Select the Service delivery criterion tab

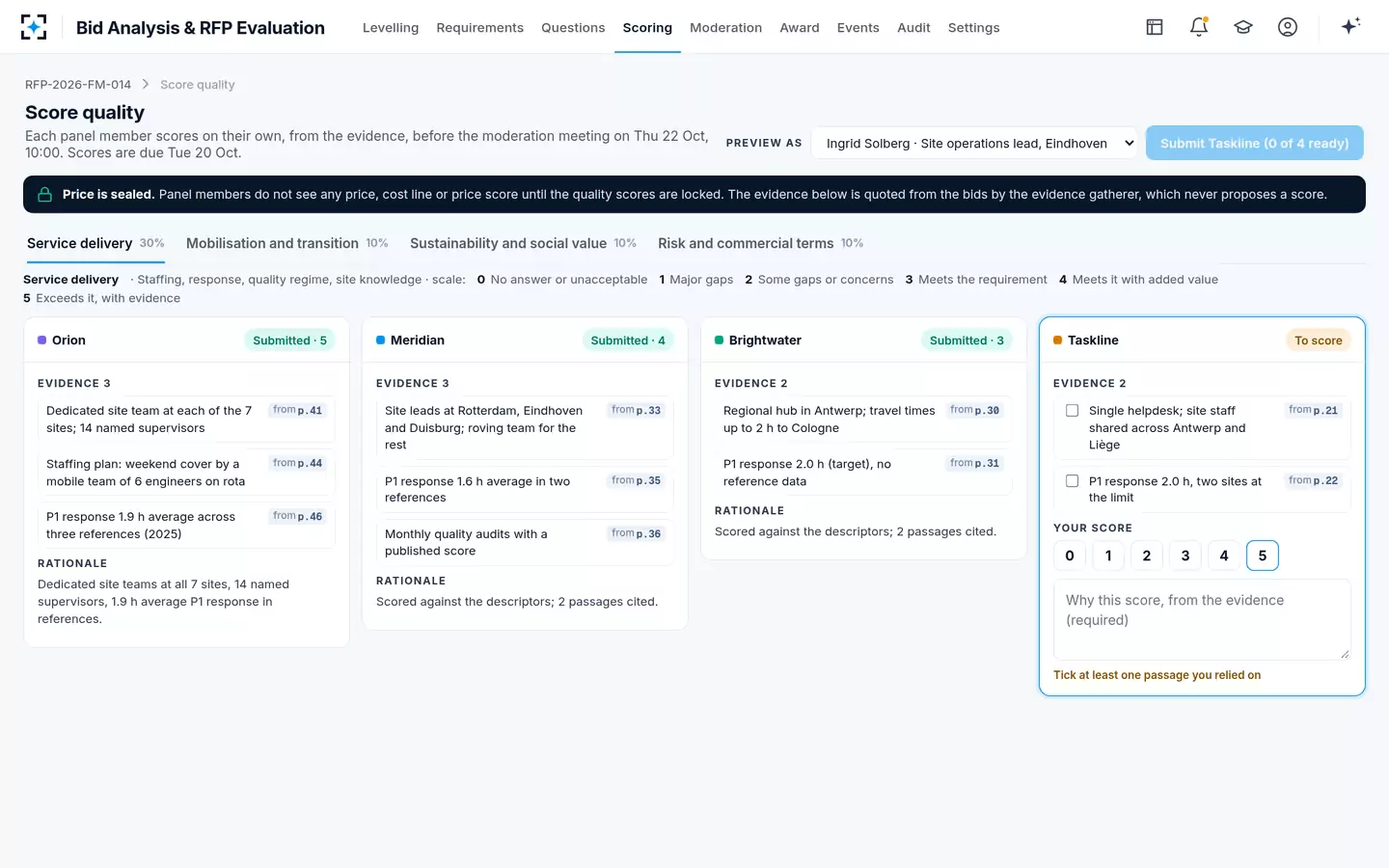95,244
